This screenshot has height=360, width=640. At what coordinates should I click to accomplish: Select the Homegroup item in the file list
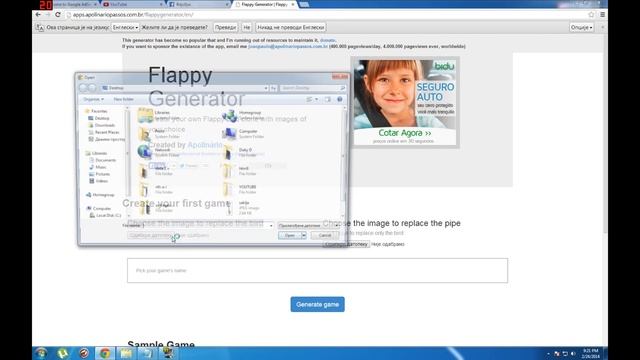[244, 115]
